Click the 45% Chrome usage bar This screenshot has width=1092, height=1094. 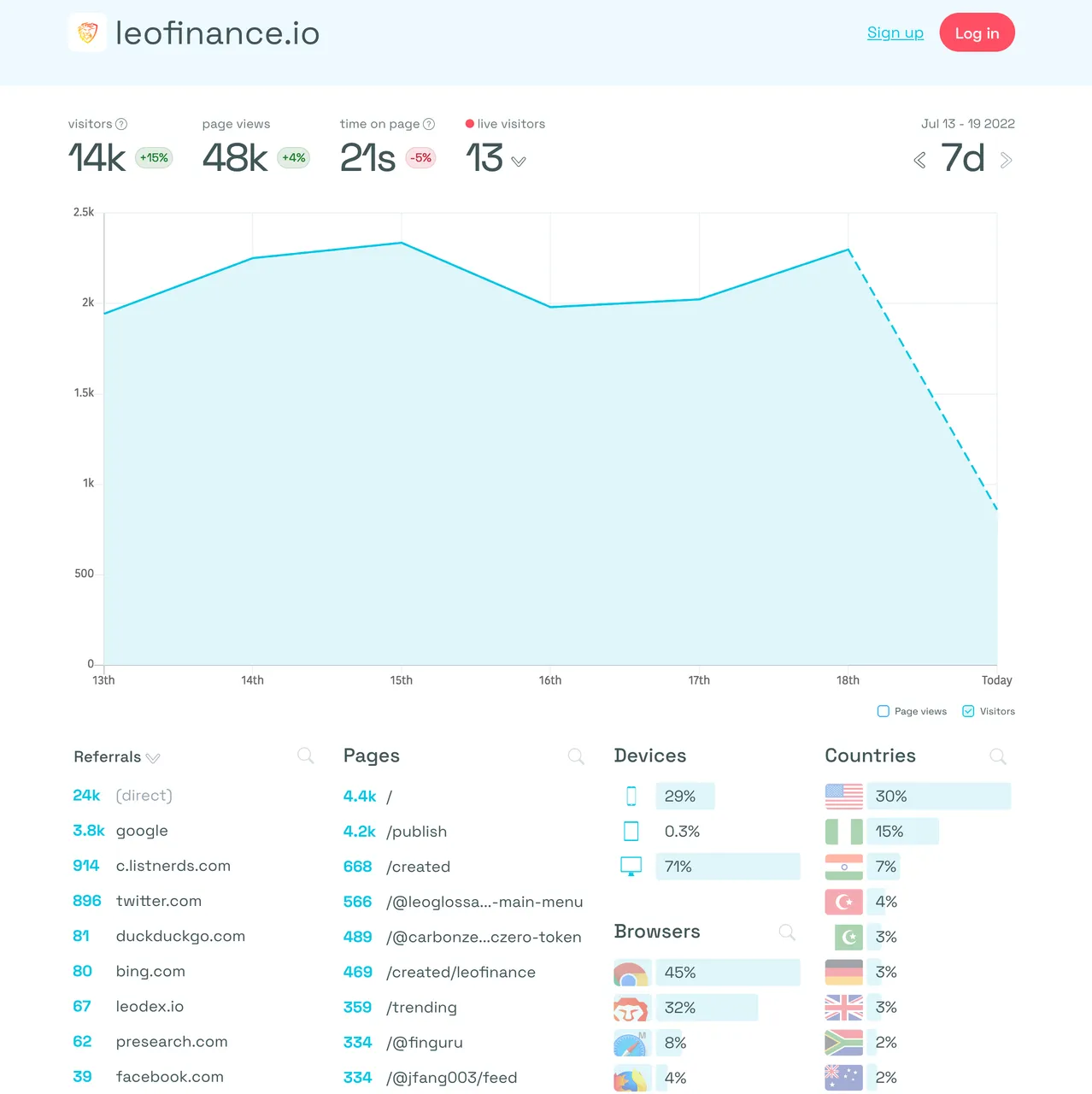[x=728, y=973]
